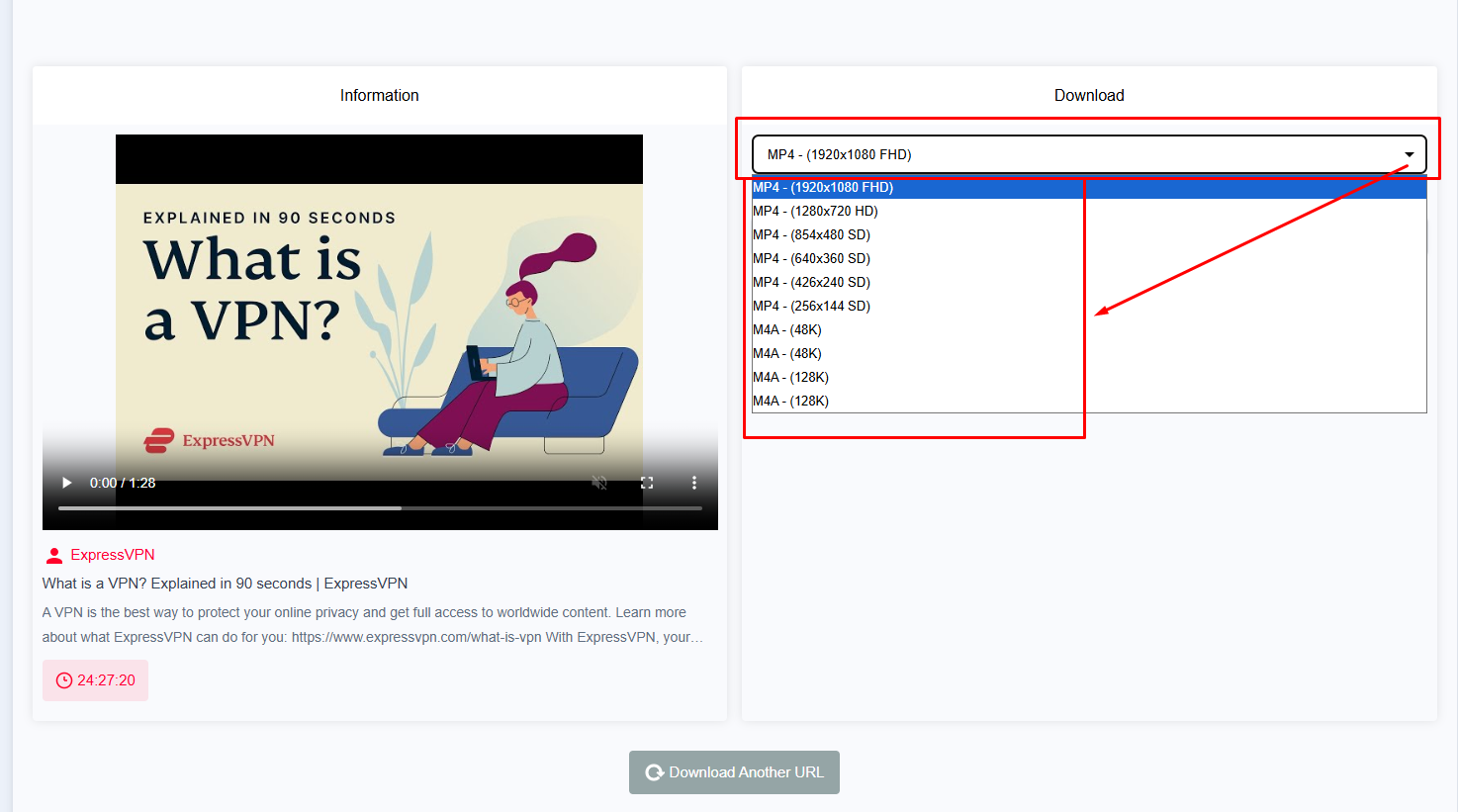This screenshot has width=1458, height=812.
Task: Click the Download panel header
Action: (x=1089, y=95)
